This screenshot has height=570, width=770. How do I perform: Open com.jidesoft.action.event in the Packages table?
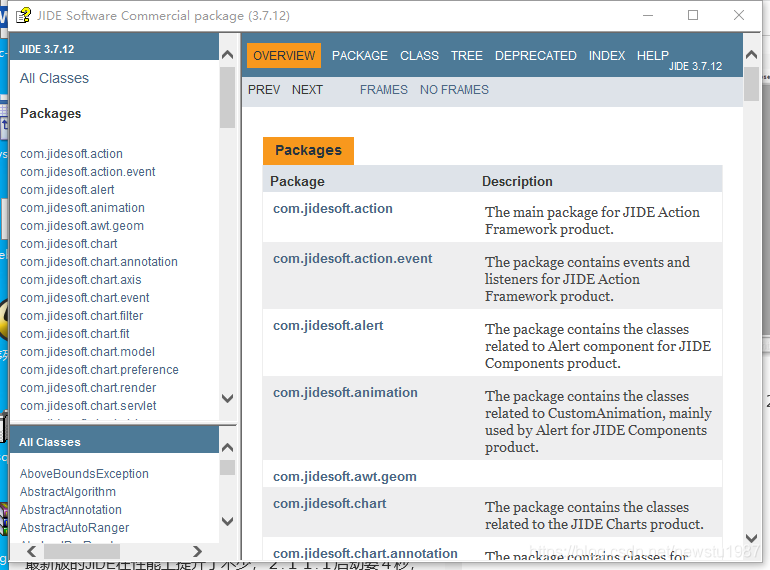click(353, 259)
